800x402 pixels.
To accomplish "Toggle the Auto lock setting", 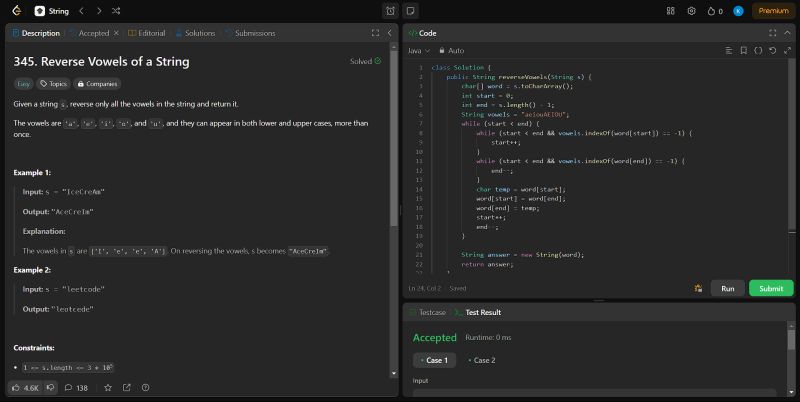I will coord(452,50).
